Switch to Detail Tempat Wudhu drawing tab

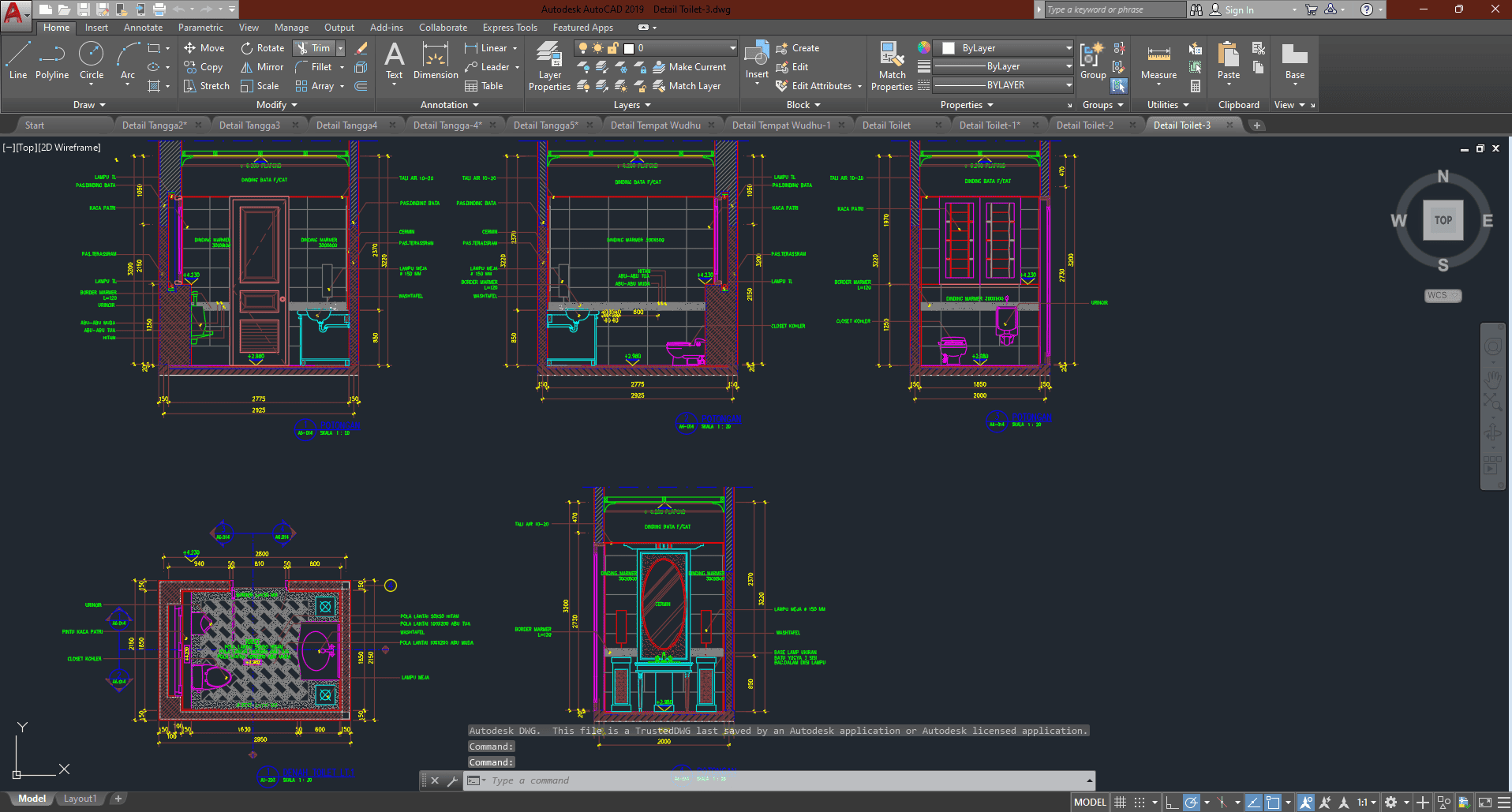click(655, 125)
